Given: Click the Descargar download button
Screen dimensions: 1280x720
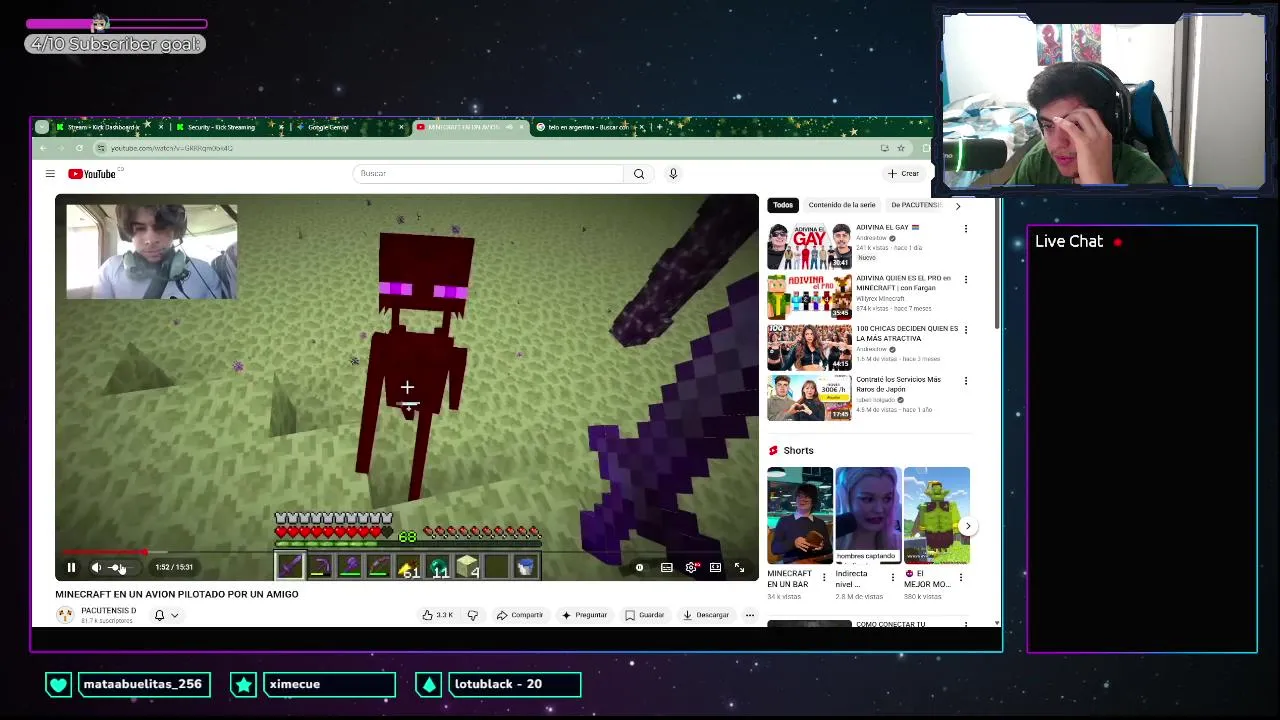Looking at the screenshot, I should tap(706, 615).
